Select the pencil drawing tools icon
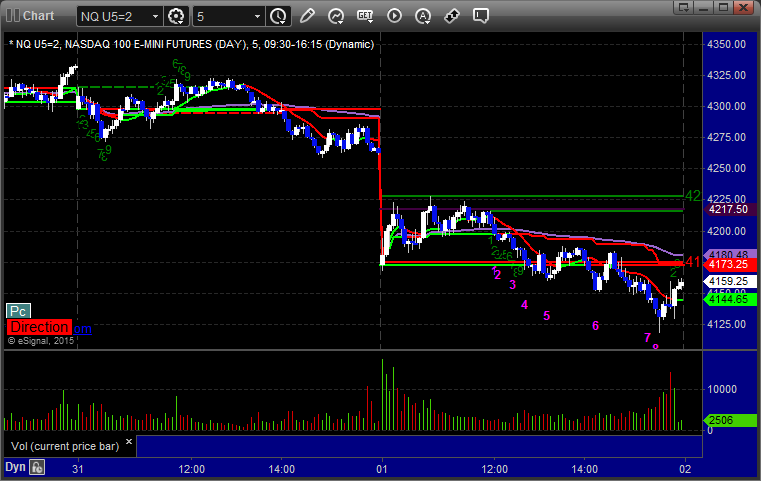 coord(307,16)
